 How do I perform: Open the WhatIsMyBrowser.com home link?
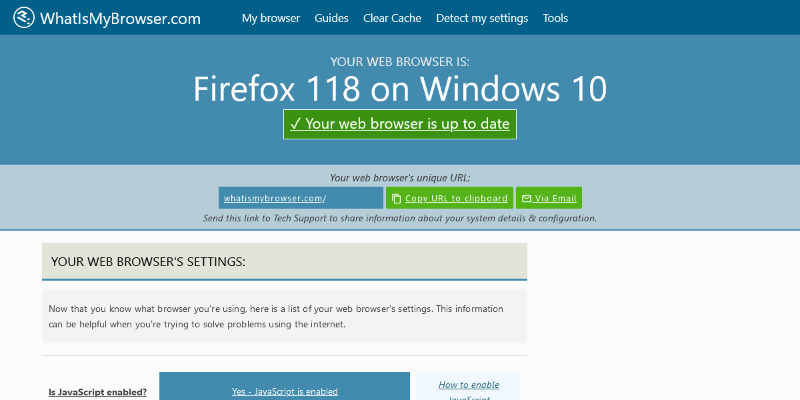click(107, 18)
